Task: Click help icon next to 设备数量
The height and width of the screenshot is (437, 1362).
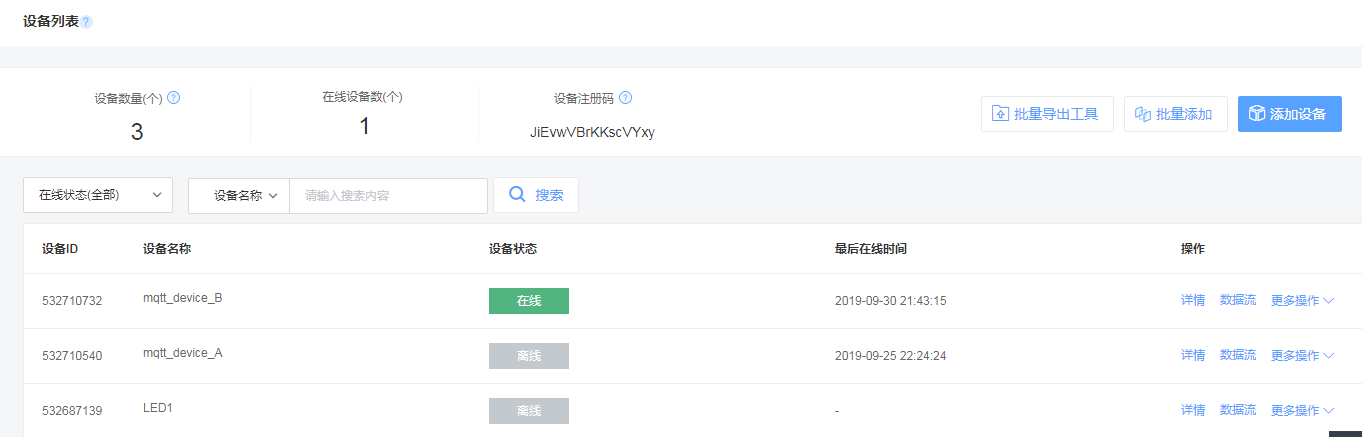Action: coord(173,98)
